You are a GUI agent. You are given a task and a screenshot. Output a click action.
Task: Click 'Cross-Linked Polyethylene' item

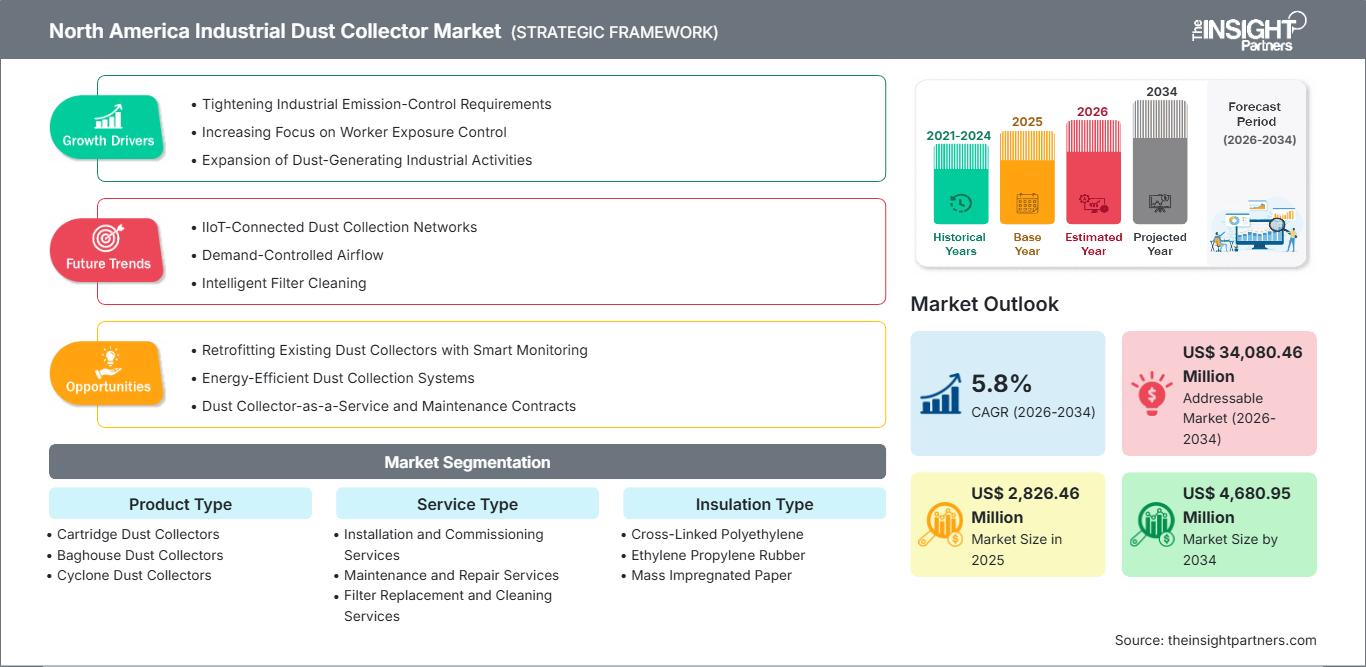click(x=717, y=534)
